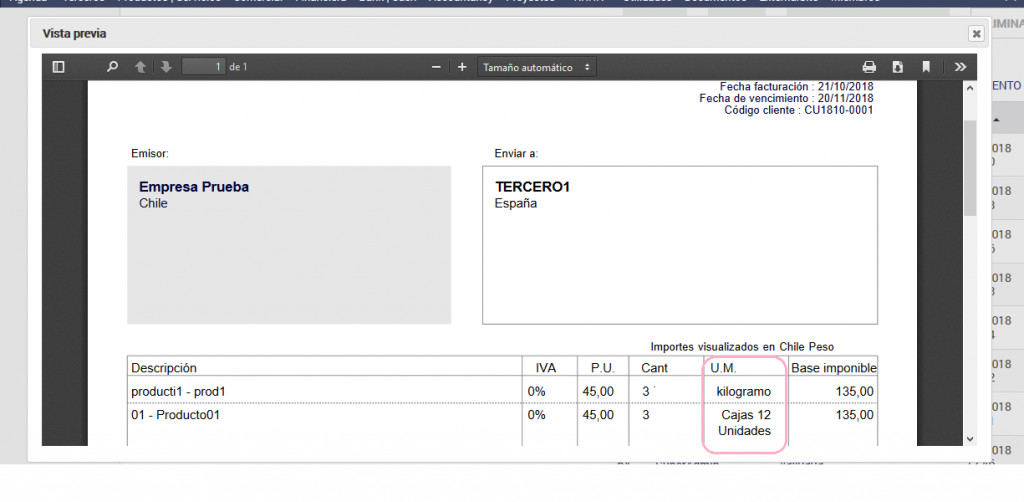Viewport: 1024px width, 502px height.
Task: Click the PDF scrollbar up arrow
Action: click(x=970, y=88)
